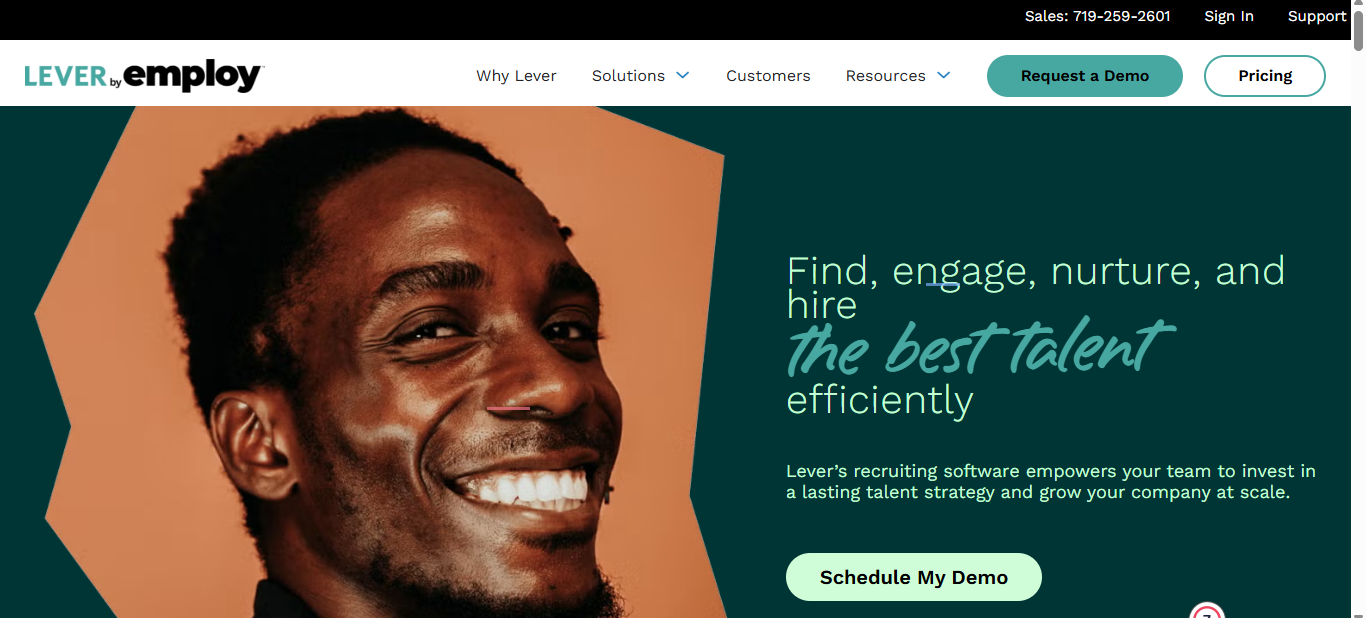Click the "Find, engage, nurture, and hire" heading
Image resolution: width=1366 pixels, height=618 pixels.
coord(1036,287)
